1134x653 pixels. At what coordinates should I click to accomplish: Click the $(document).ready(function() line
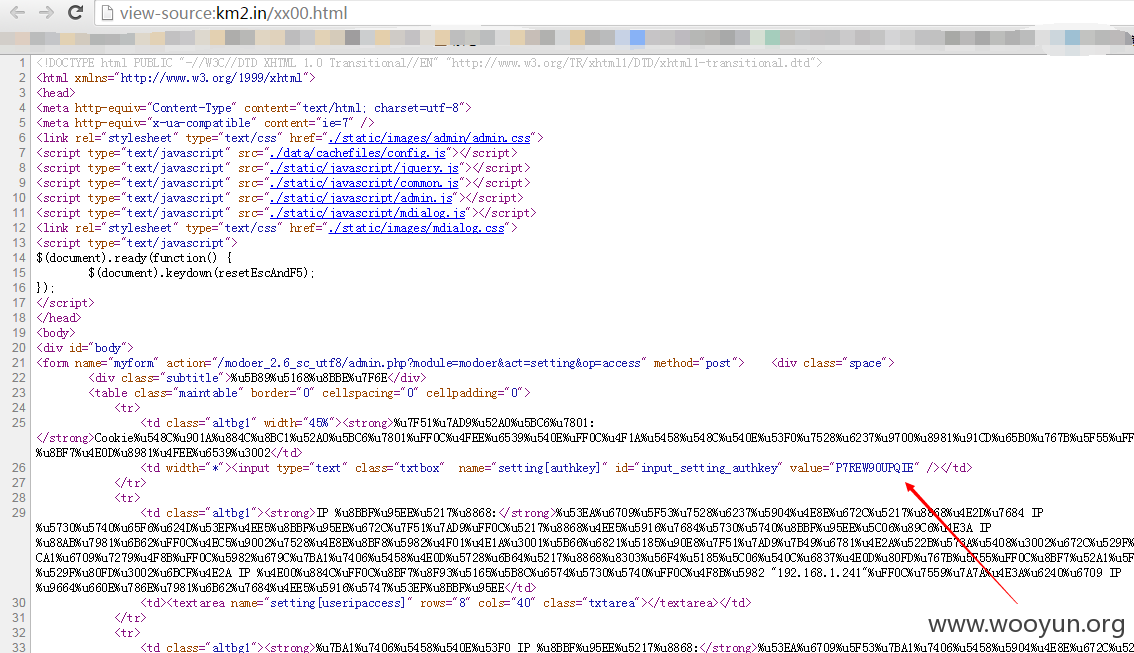point(135,258)
